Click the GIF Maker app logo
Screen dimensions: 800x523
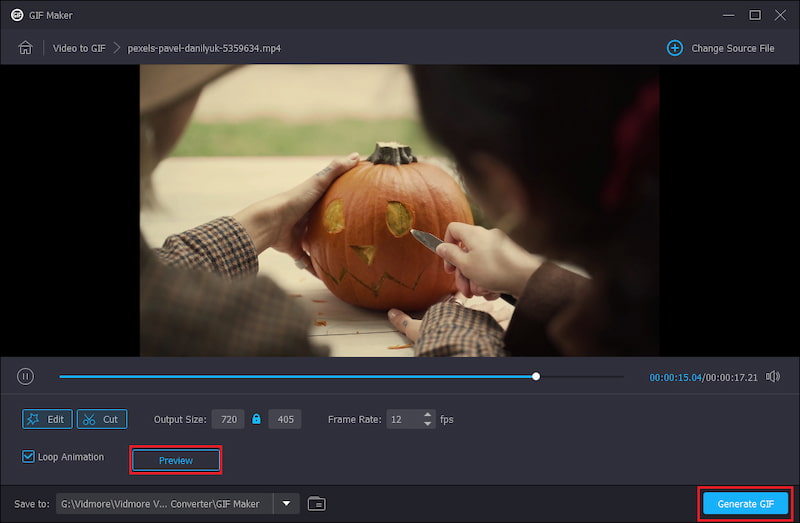[x=17, y=15]
